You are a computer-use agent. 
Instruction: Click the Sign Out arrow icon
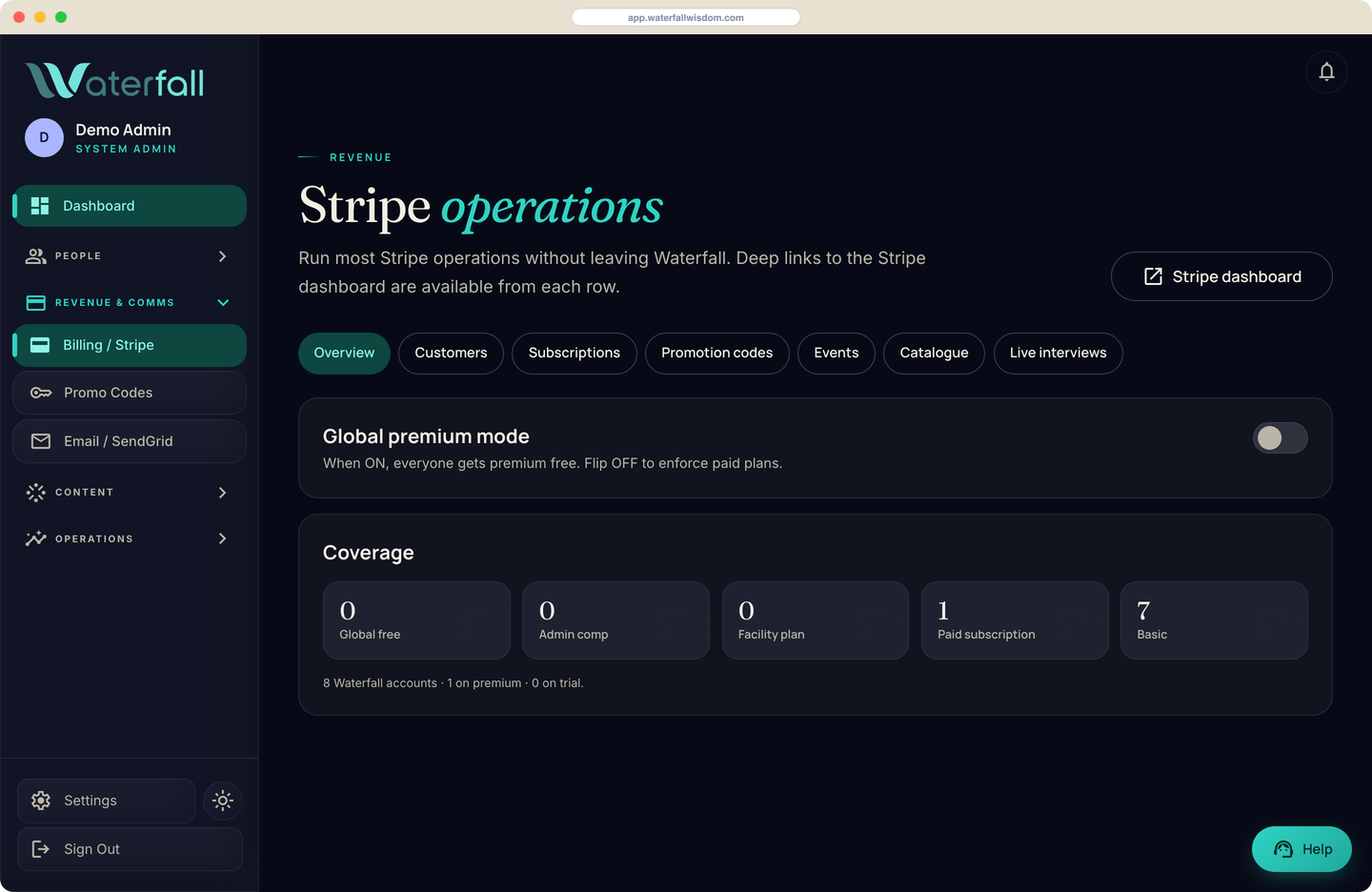(41, 849)
